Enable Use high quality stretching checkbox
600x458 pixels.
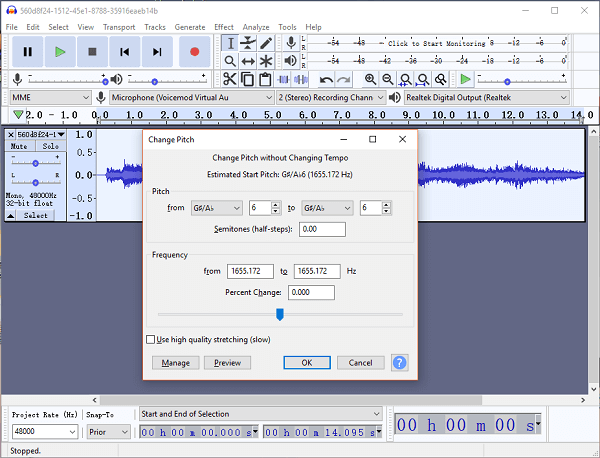pyautogui.click(x=151, y=340)
